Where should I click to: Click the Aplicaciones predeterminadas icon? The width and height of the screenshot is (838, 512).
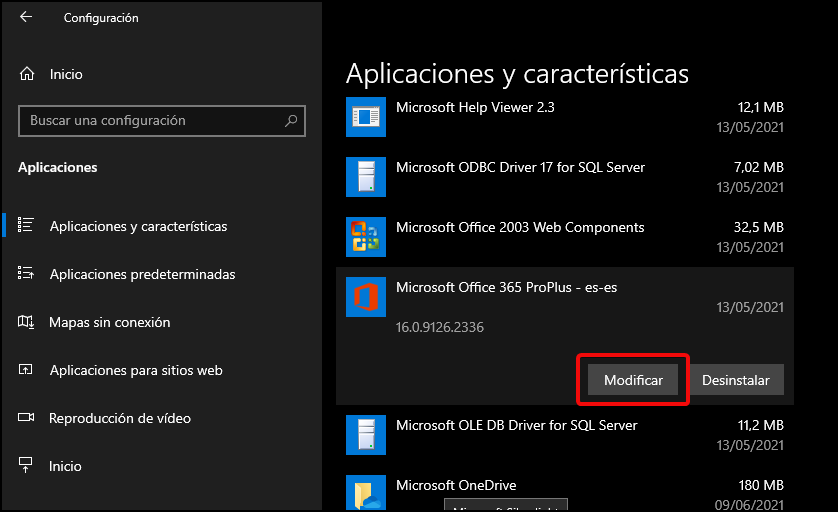[x=26, y=273]
